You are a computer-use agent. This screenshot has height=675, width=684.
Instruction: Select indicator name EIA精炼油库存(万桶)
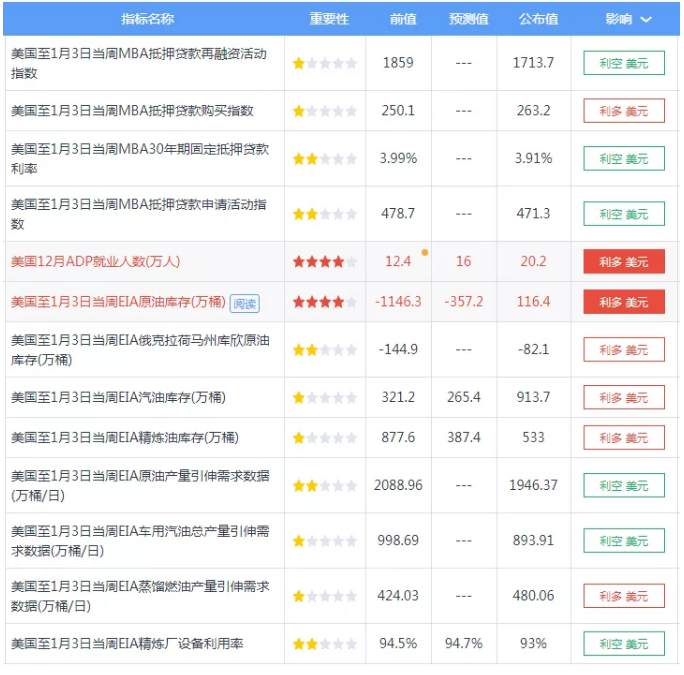(x=125, y=438)
